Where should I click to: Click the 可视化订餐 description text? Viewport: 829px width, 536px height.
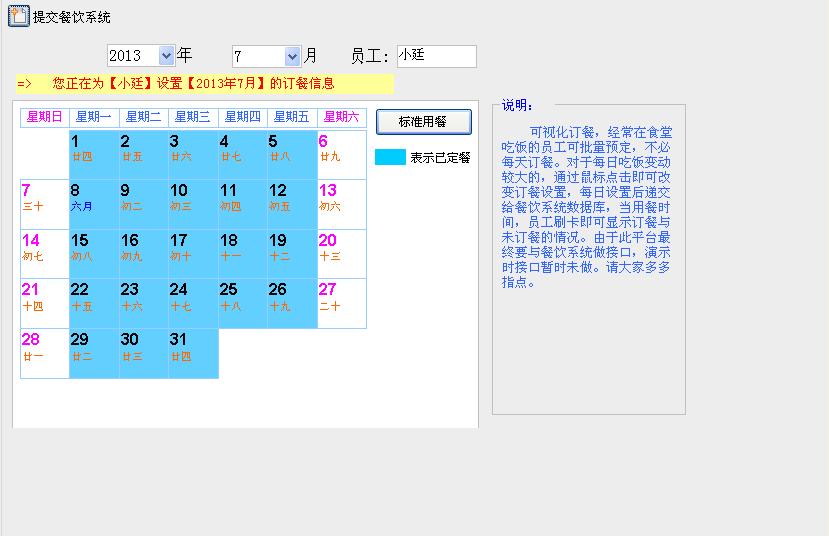pyautogui.click(x=586, y=207)
